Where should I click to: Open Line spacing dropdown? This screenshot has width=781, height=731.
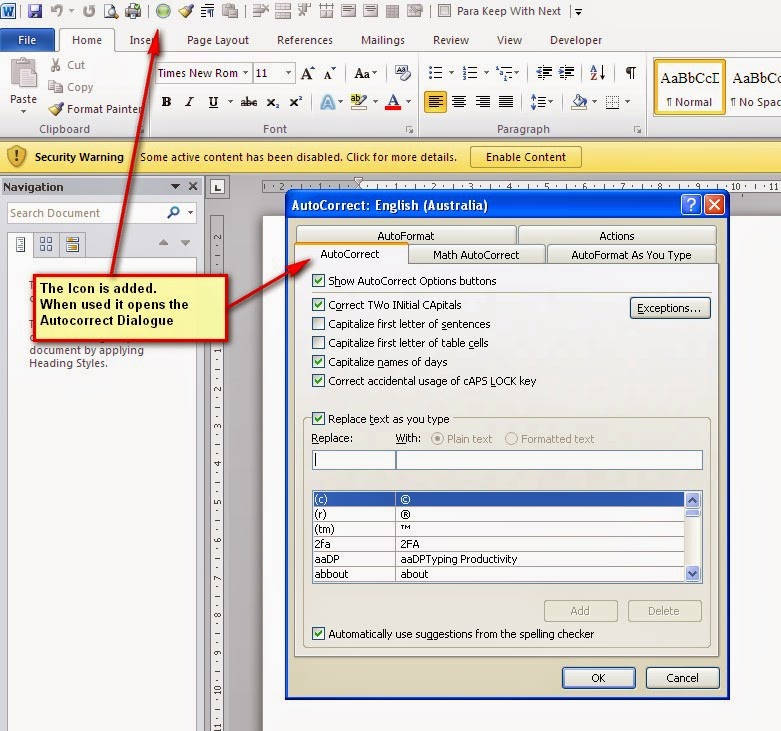point(542,102)
